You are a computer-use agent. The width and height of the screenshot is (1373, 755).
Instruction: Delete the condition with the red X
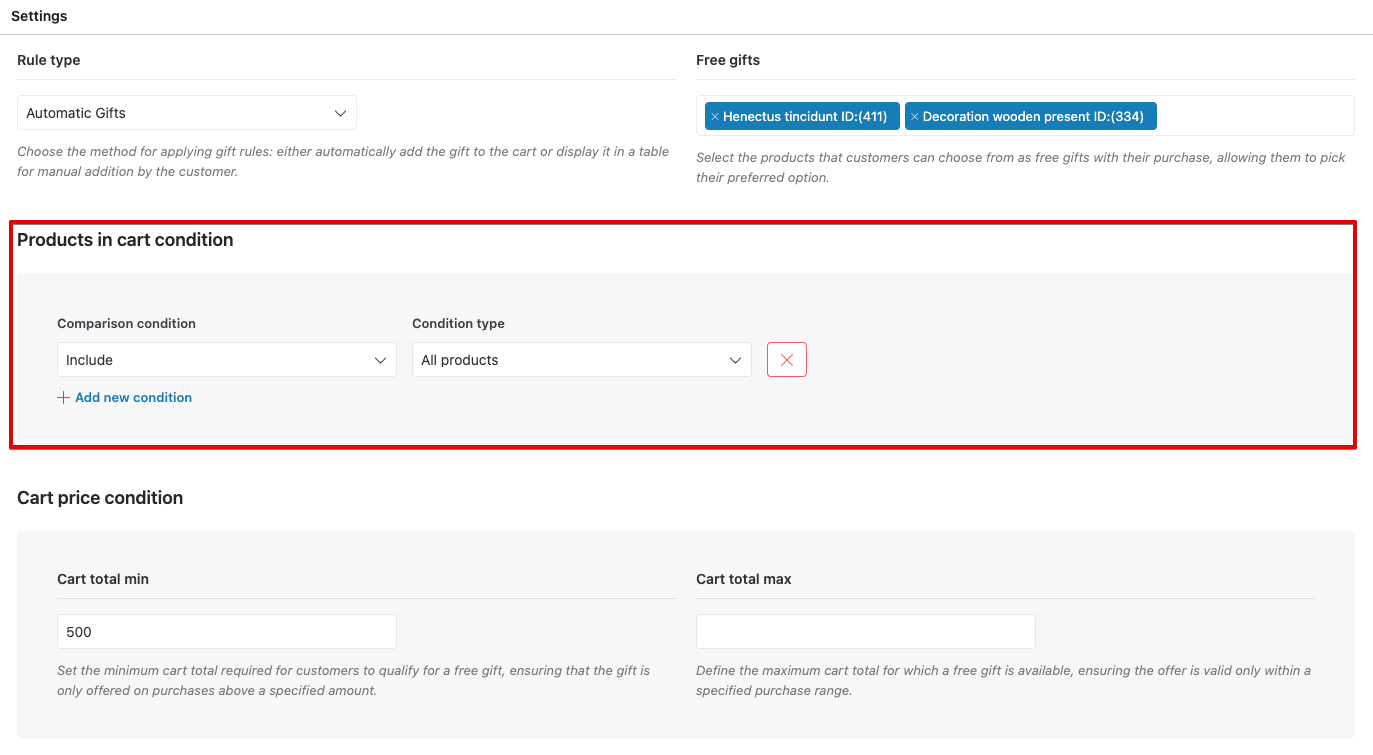(x=786, y=360)
